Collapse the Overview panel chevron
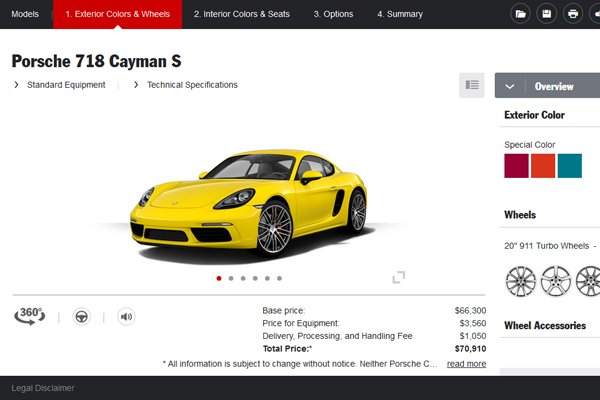This screenshot has height=400, width=600. pos(510,86)
